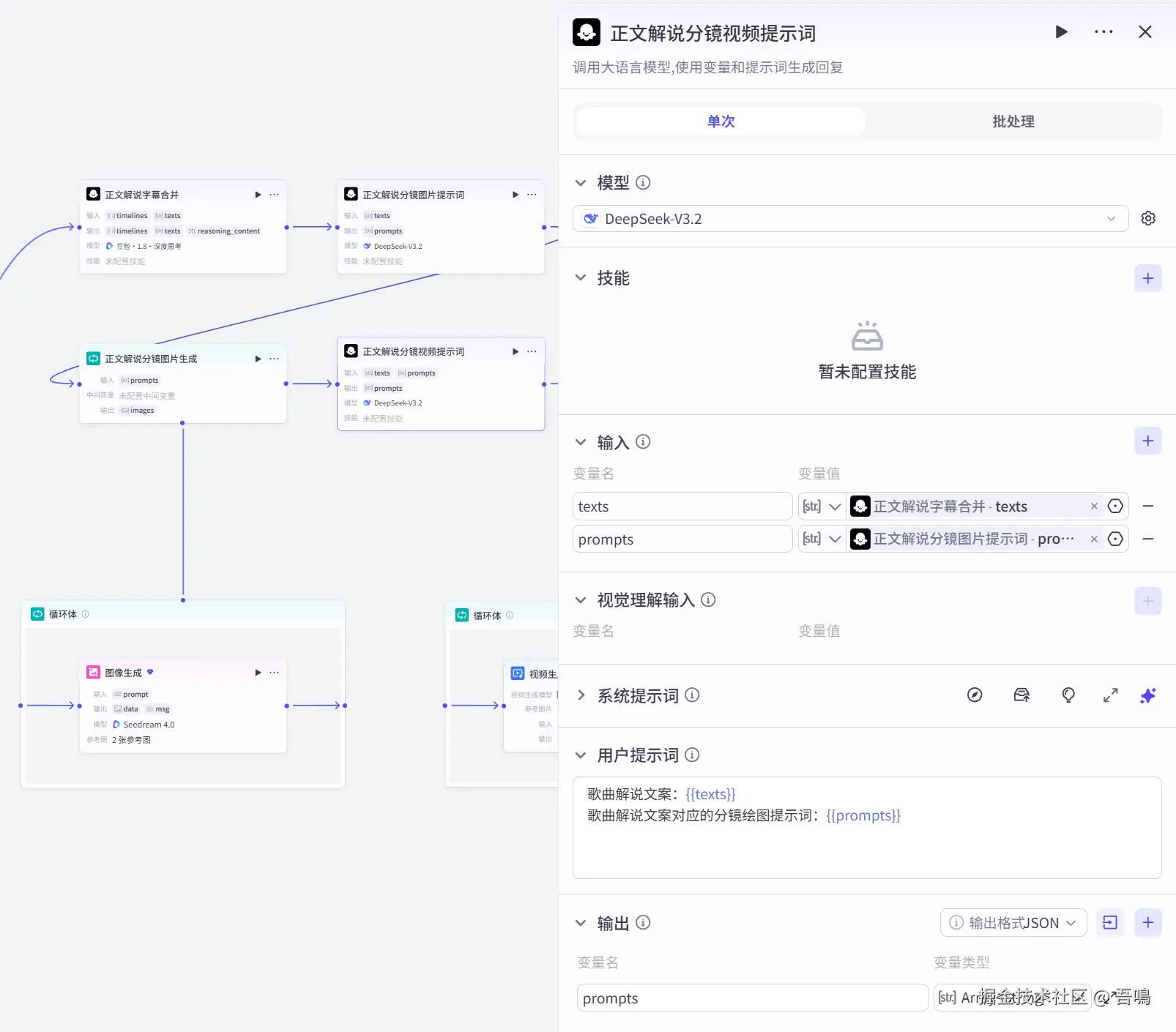Click the compass icon in 系统提示词 toolbar

point(975,695)
